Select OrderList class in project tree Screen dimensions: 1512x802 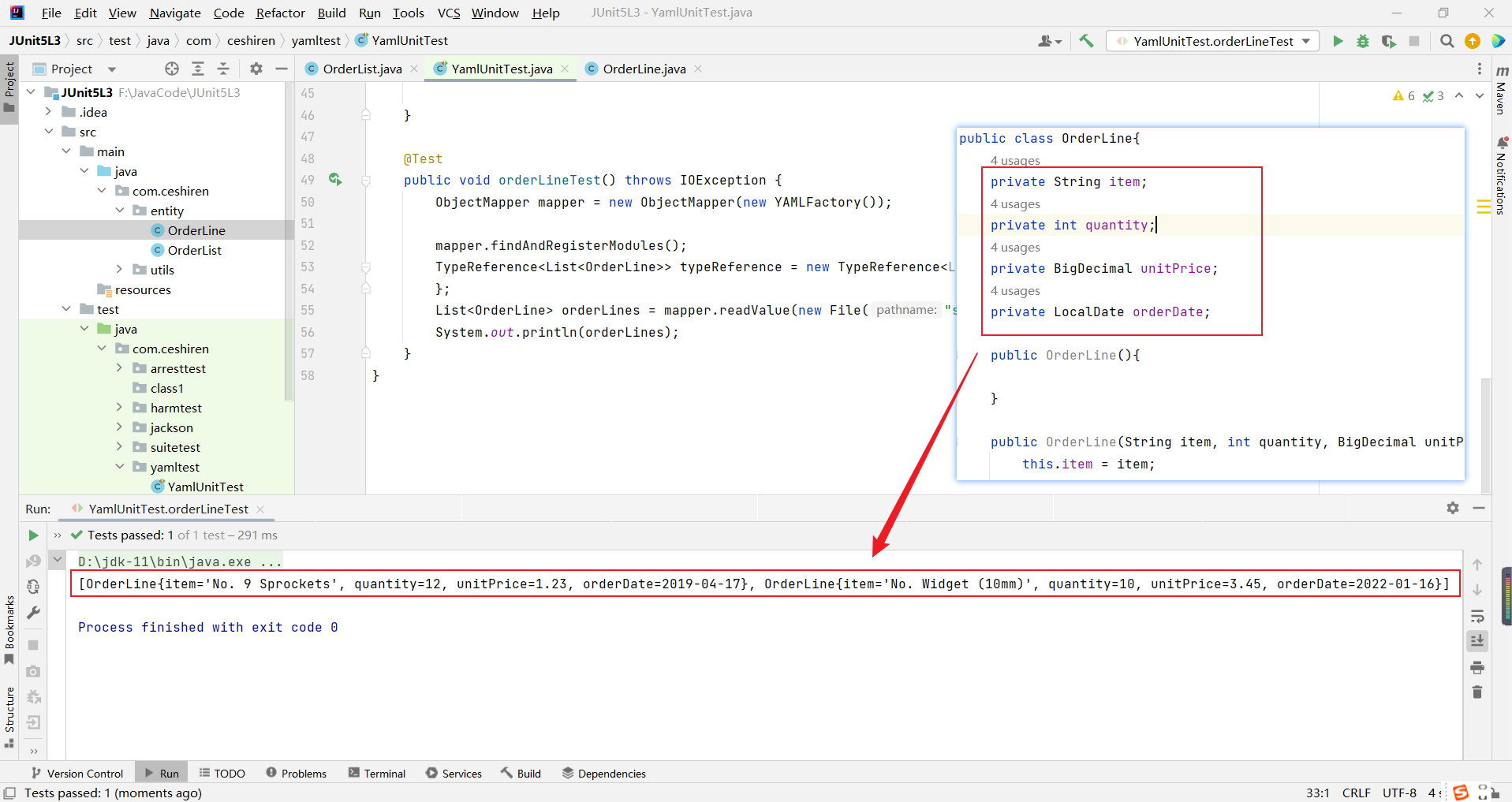click(194, 250)
